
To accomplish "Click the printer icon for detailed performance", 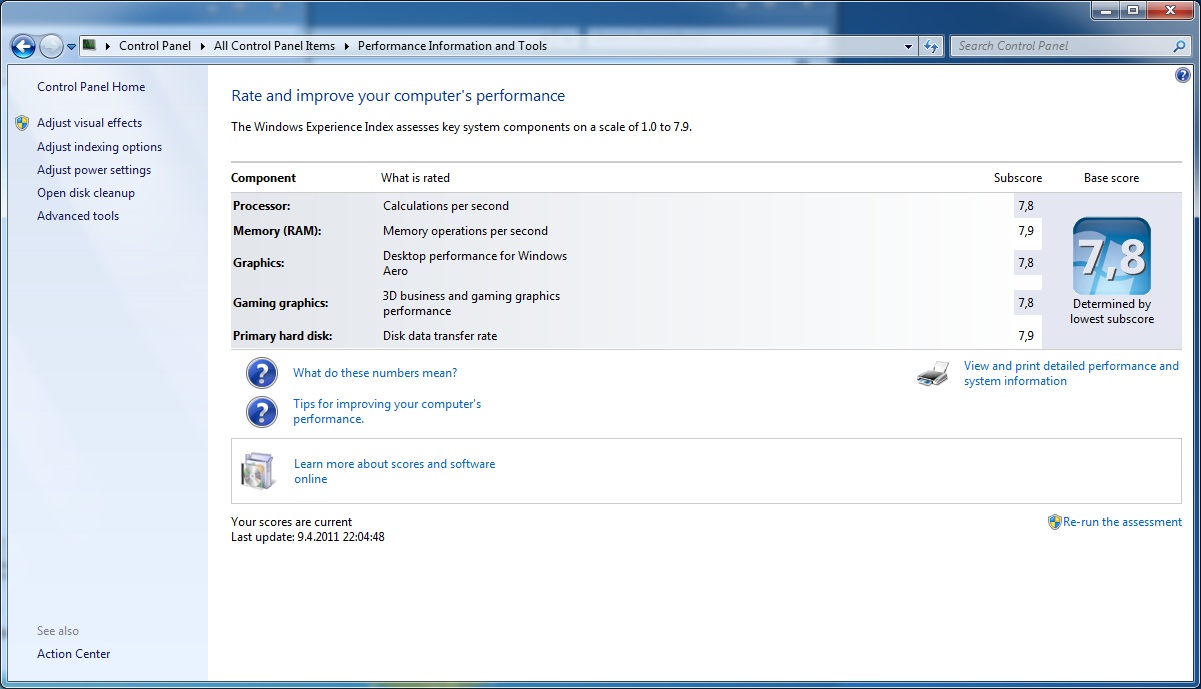I will click(x=932, y=375).
